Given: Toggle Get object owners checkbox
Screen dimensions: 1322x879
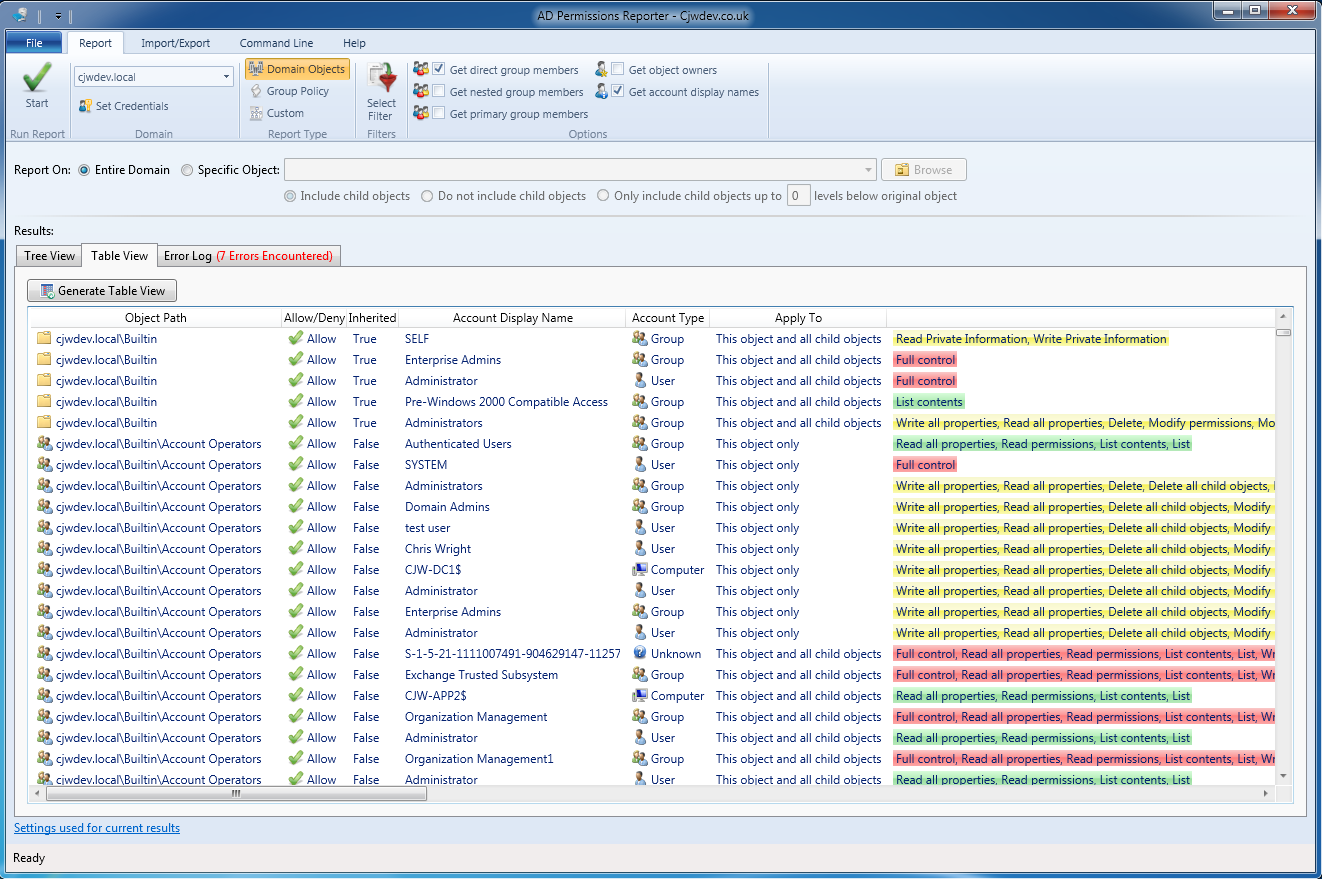Looking at the screenshot, I should [x=618, y=70].
